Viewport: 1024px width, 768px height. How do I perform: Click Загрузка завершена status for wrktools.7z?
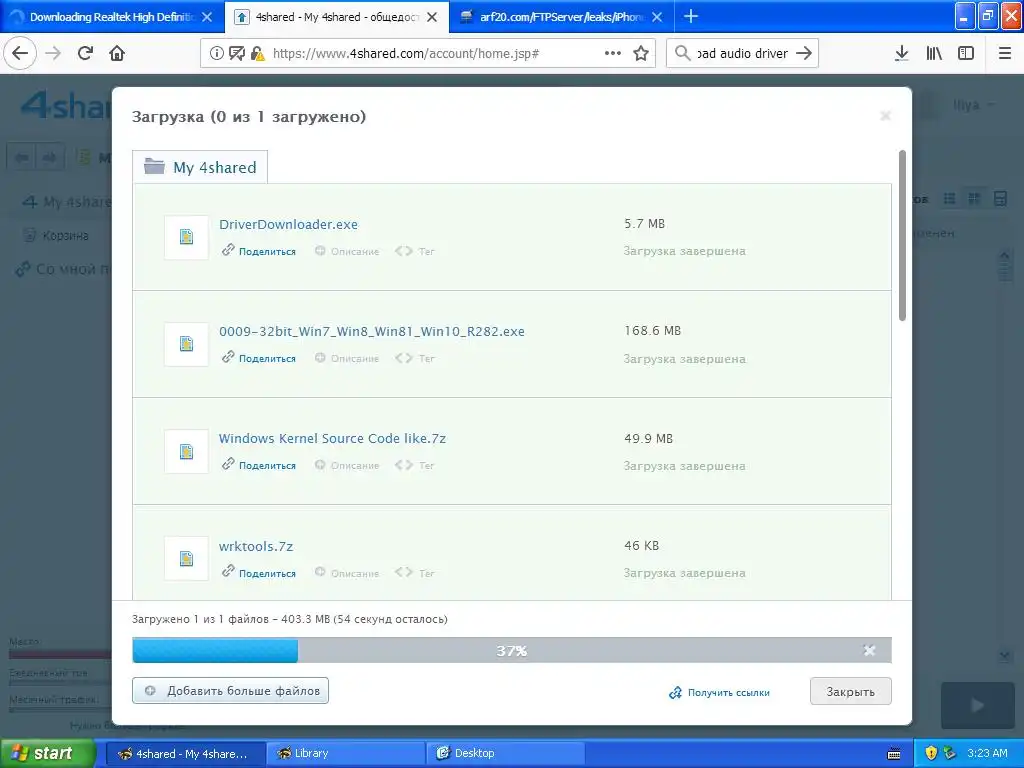[x=684, y=573]
